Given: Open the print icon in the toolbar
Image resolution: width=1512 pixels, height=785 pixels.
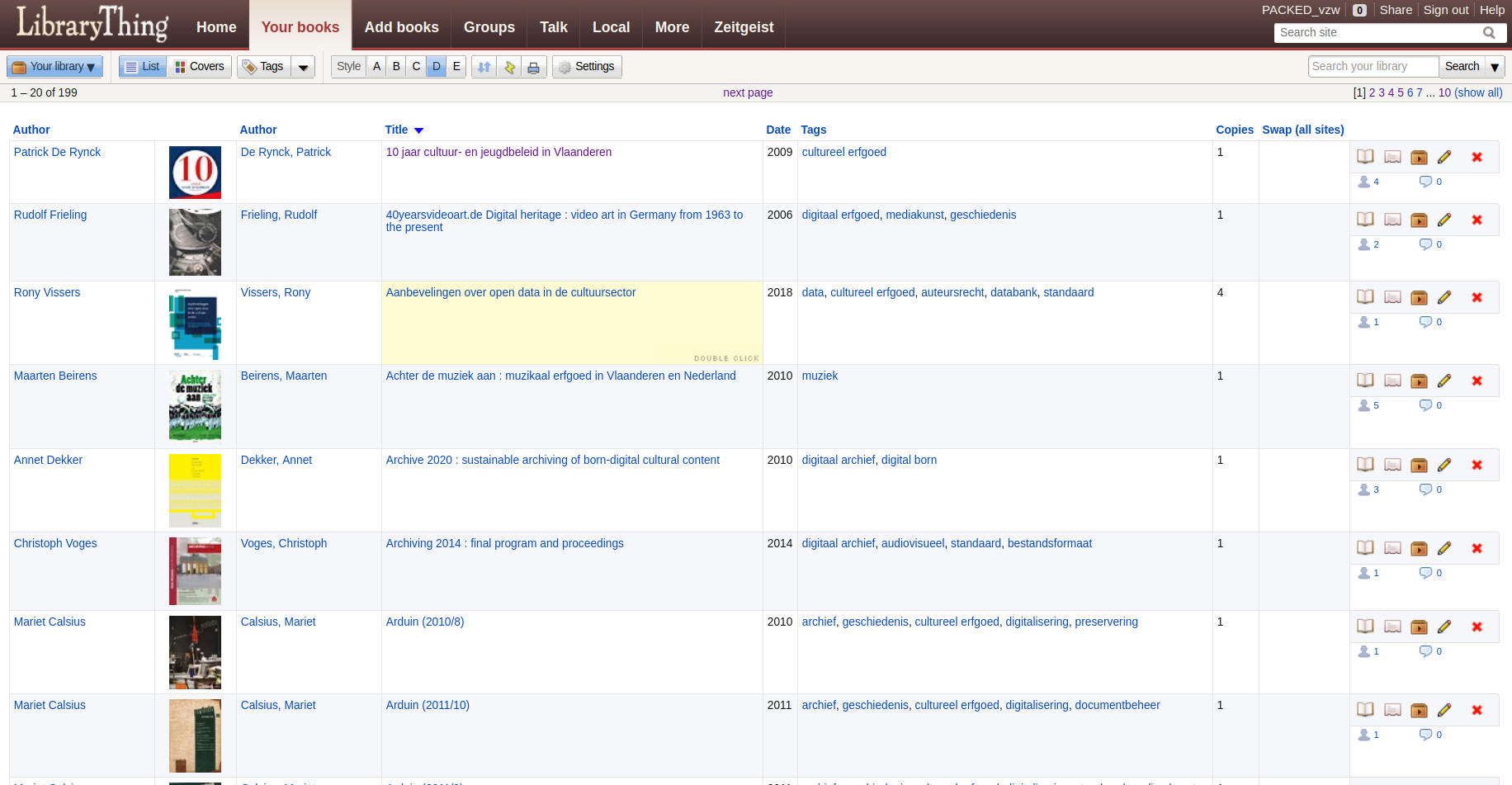Looking at the screenshot, I should [x=533, y=67].
